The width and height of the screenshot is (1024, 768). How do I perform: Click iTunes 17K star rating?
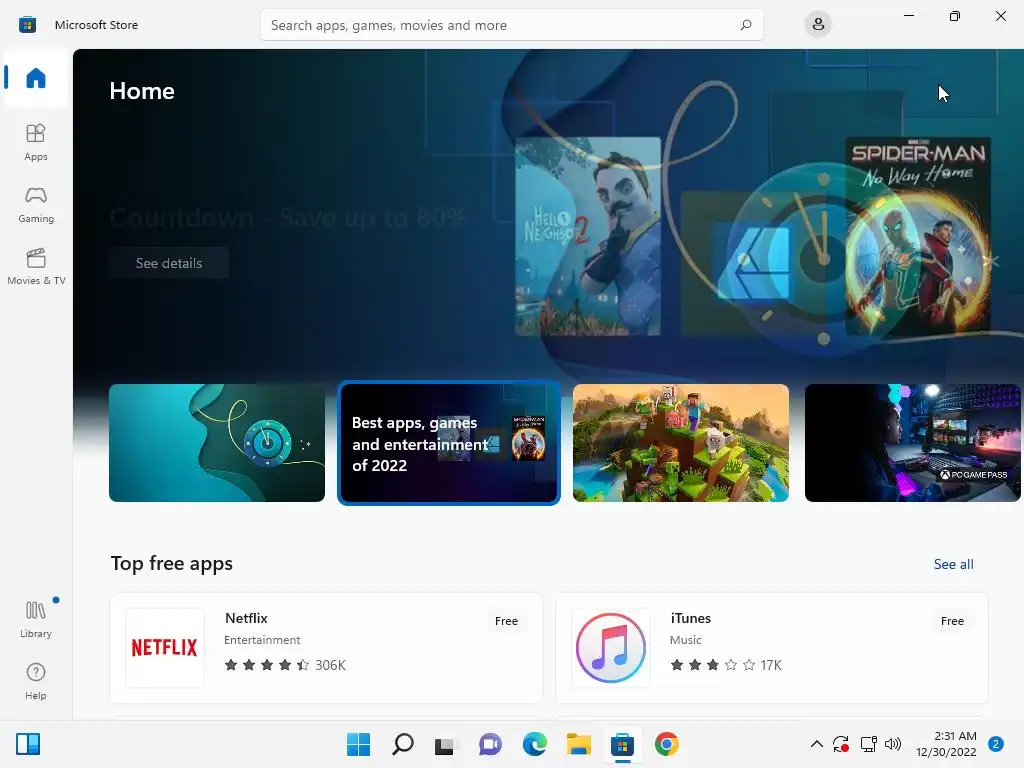[726, 665]
